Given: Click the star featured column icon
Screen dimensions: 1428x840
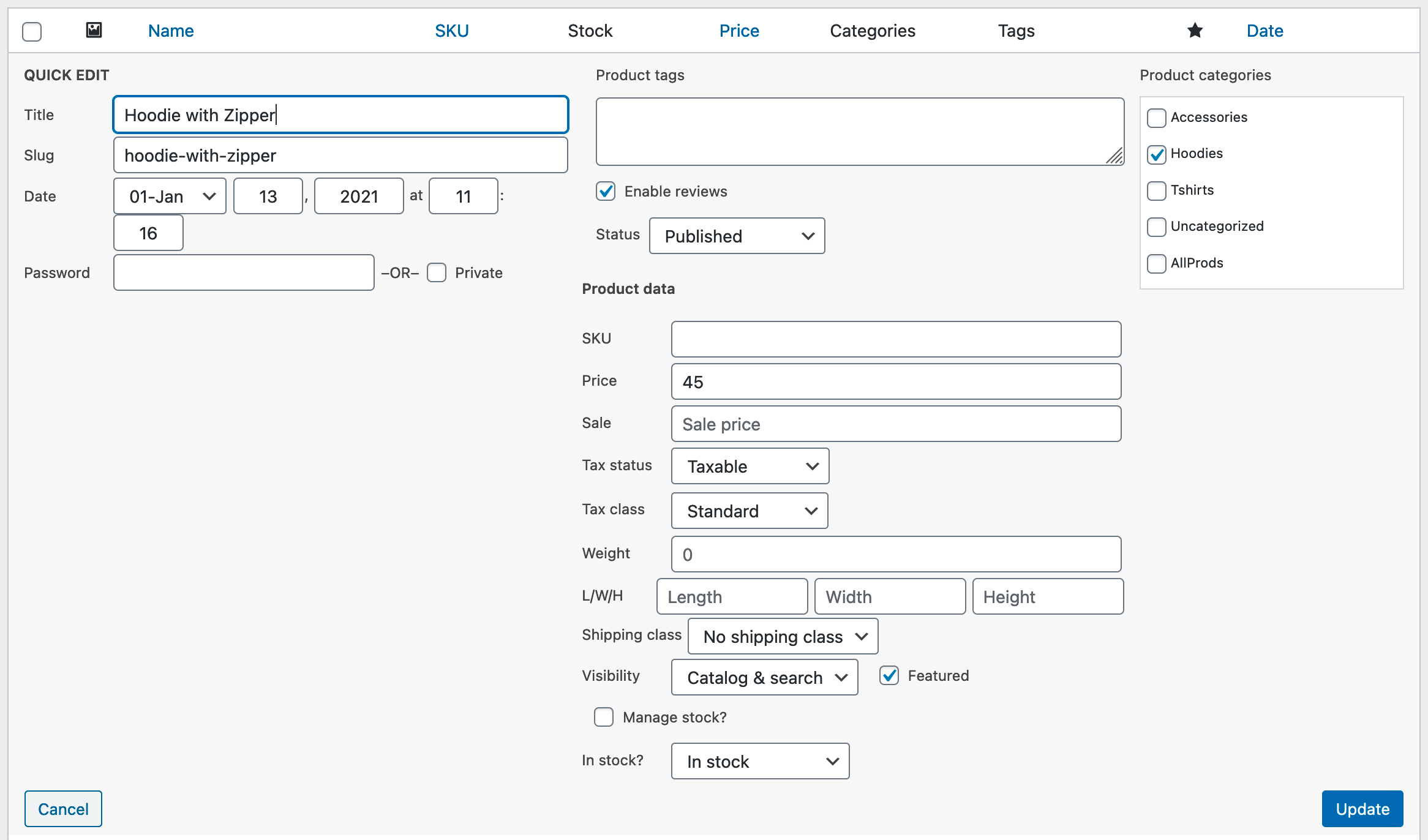Looking at the screenshot, I should pos(1195,30).
